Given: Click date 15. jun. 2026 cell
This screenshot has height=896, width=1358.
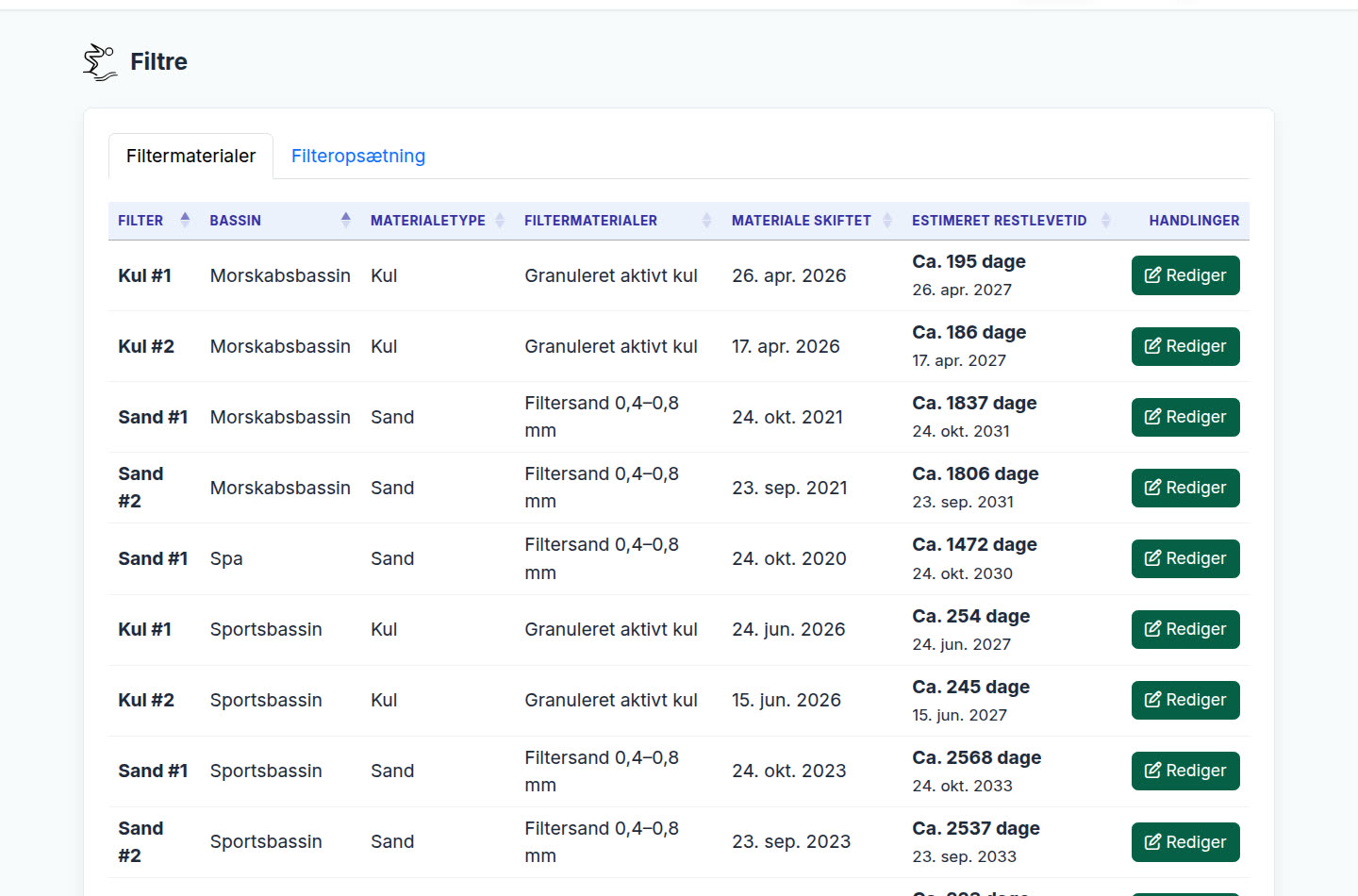Looking at the screenshot, I should click(787, 700).
